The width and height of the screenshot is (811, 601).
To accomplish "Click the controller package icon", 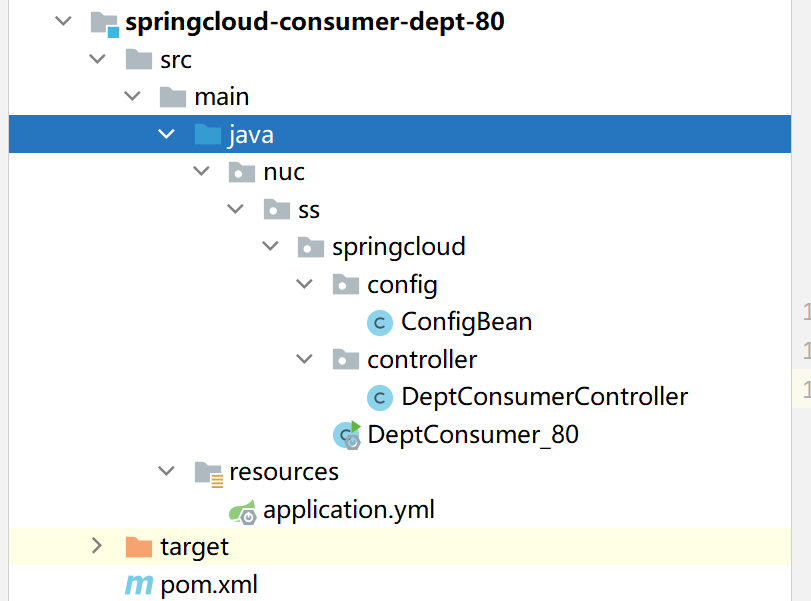I will point(346,359).
